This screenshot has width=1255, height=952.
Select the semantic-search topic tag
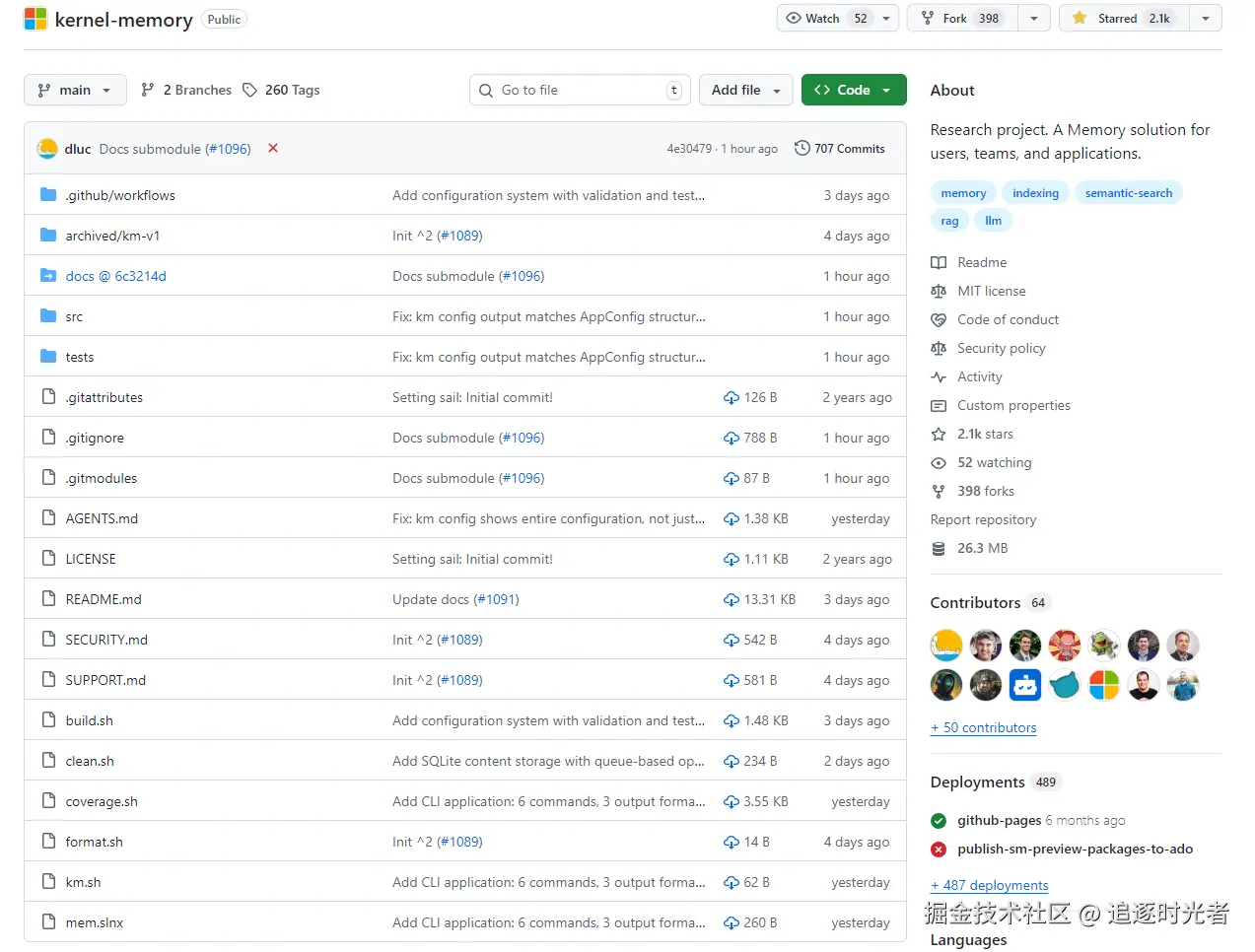[x=1129, y=193]
